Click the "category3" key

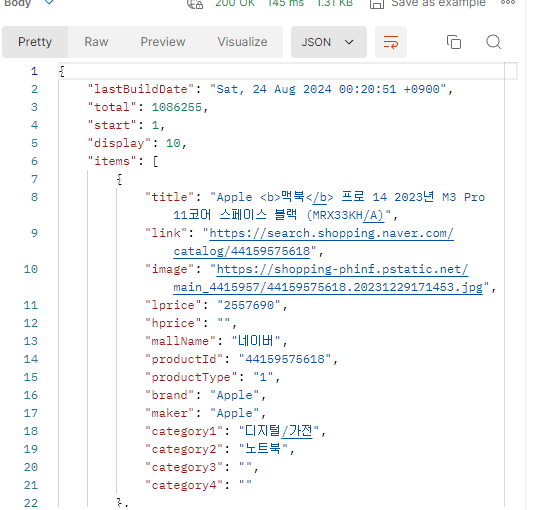(184, 467)
